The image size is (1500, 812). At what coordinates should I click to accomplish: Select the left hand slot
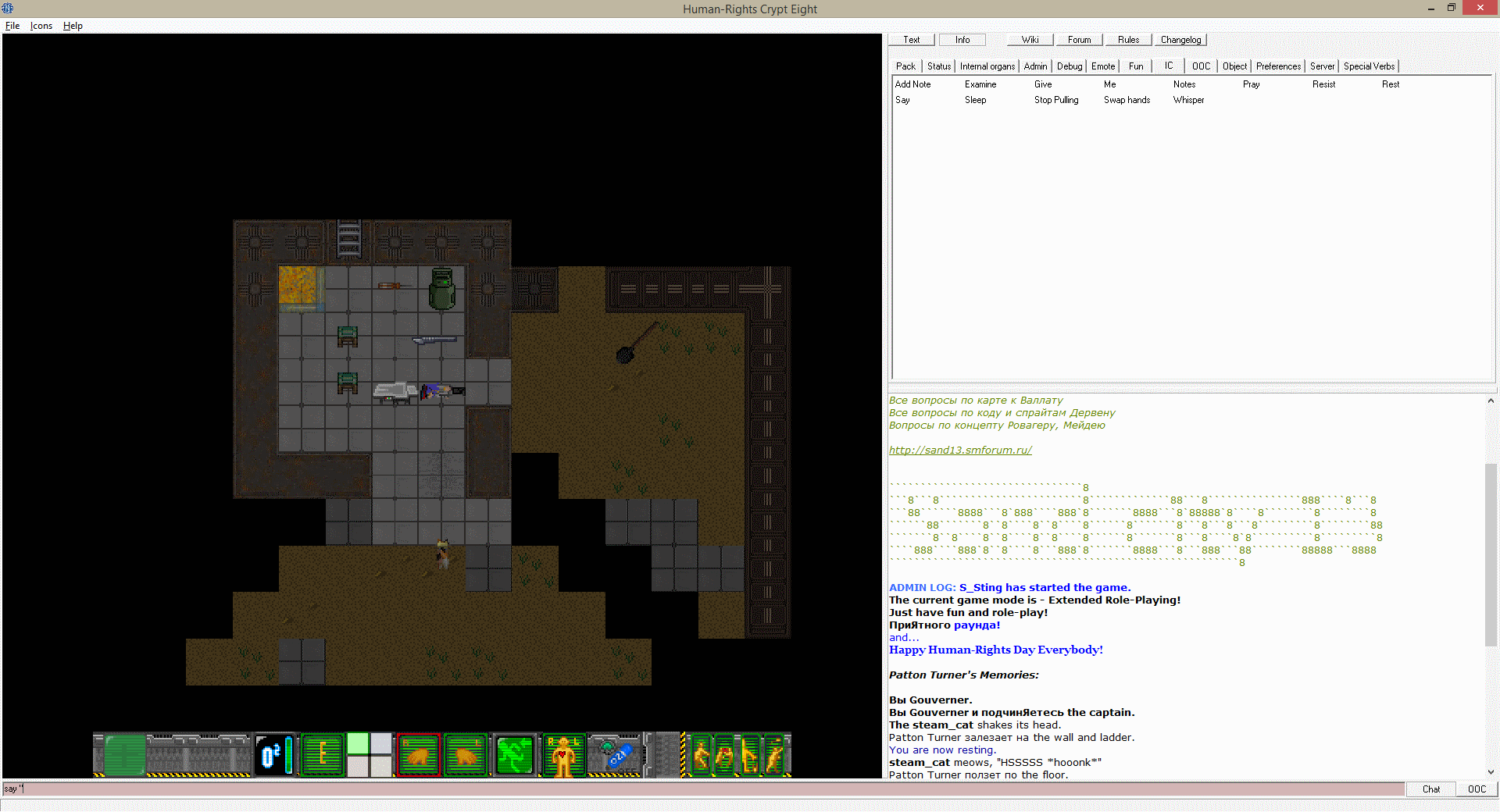(x=466, y=755)
